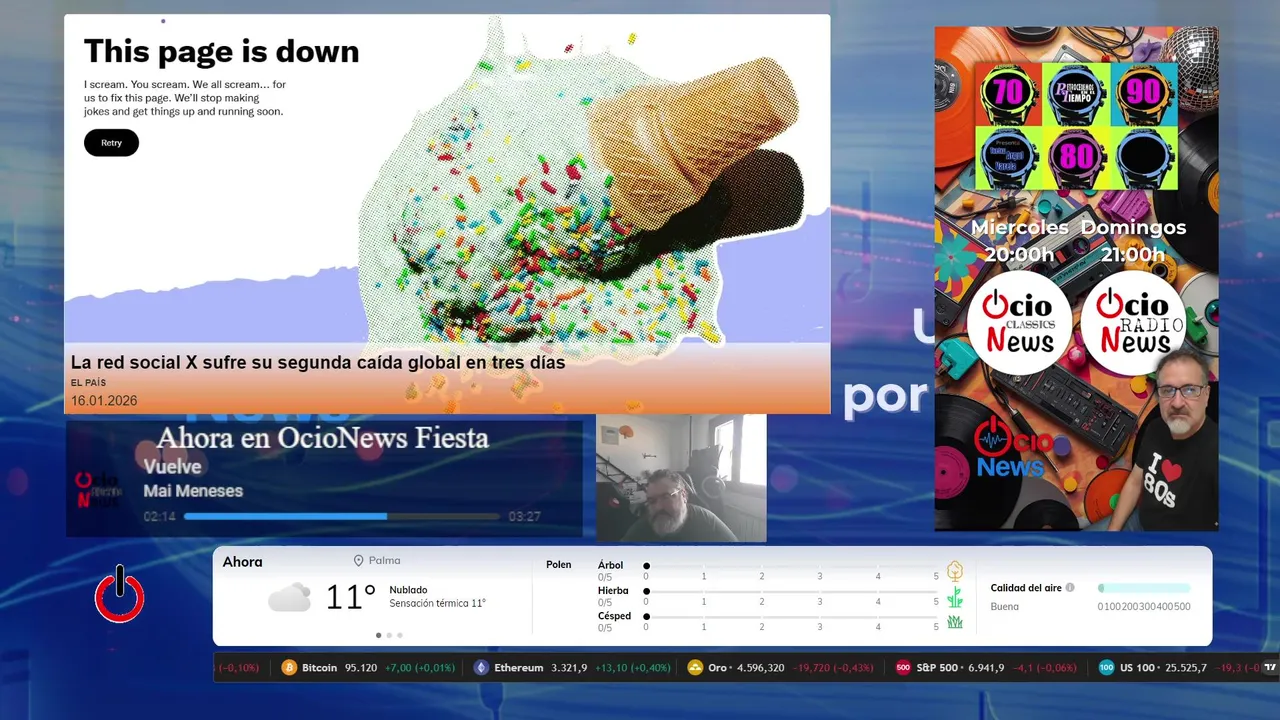Click the Árbol tree pollen icon

[x=955, y=571]
